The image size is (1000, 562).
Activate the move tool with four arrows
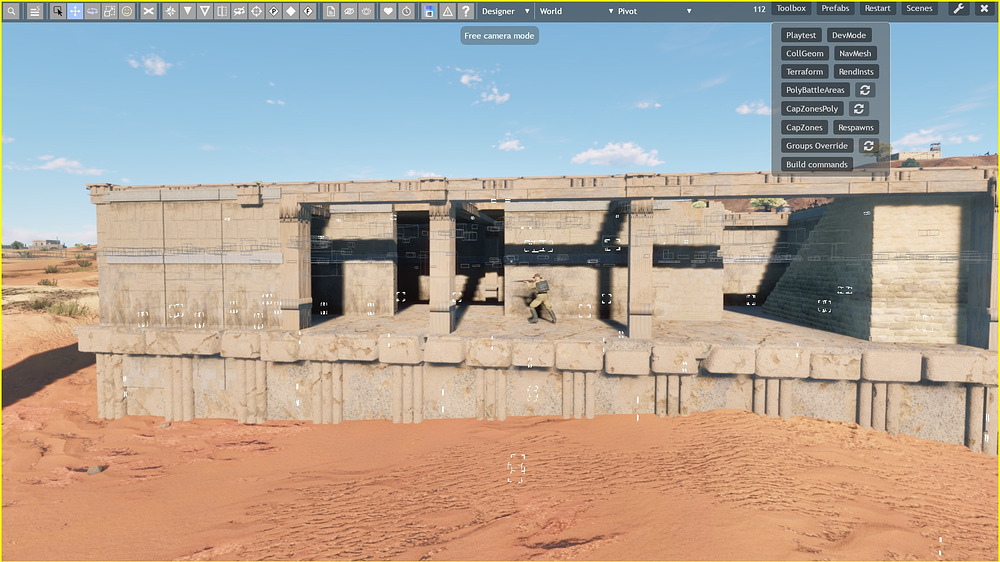click(75, 11)
